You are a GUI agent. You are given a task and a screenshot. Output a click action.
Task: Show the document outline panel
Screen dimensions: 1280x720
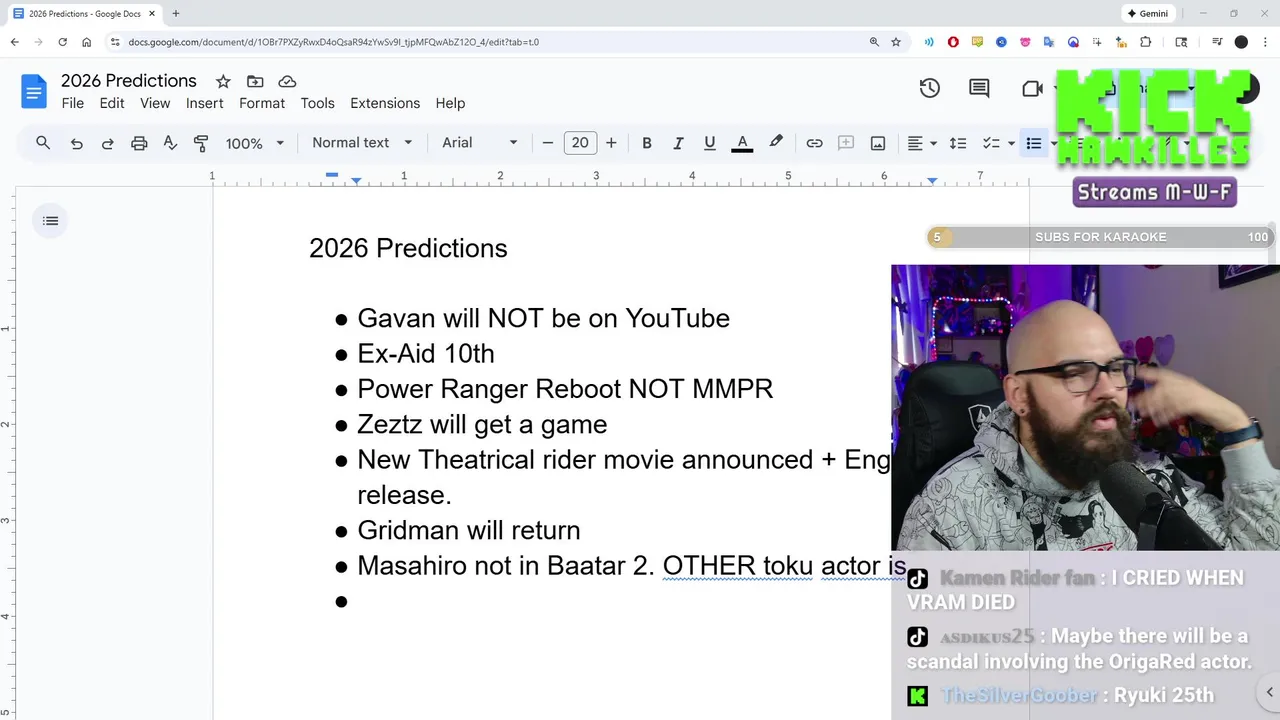pyautogui.click(x=51, y=221)
